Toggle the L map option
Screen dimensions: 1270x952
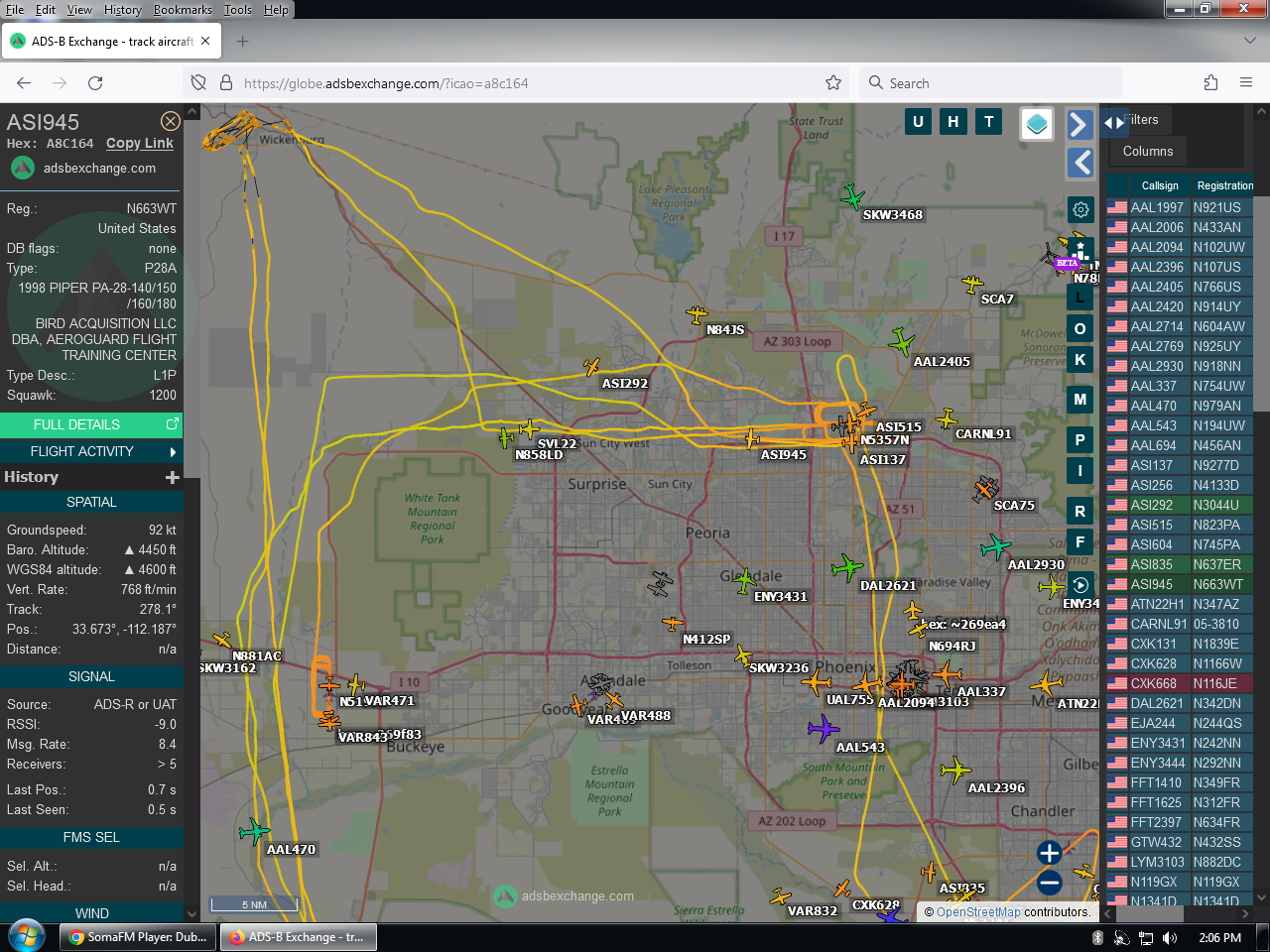(1080, 297)
